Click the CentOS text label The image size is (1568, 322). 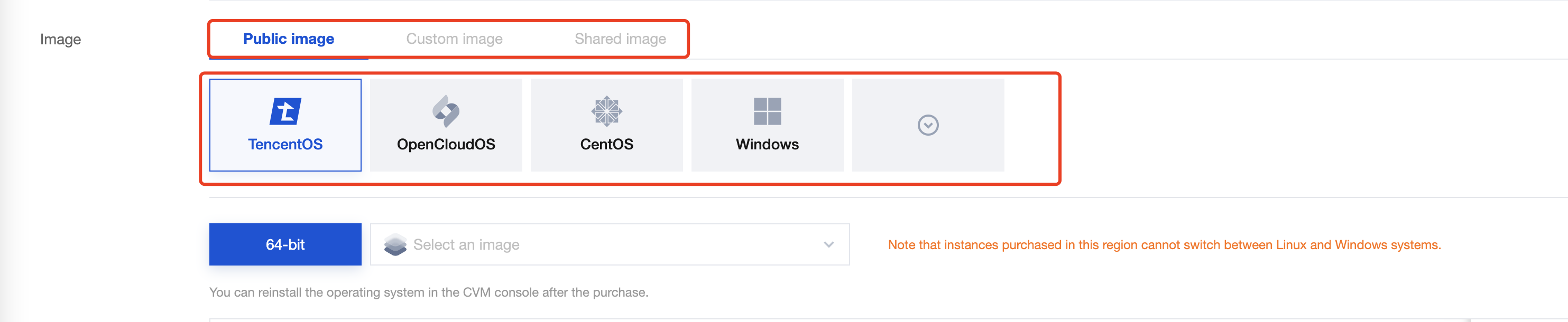click(606, 144)
